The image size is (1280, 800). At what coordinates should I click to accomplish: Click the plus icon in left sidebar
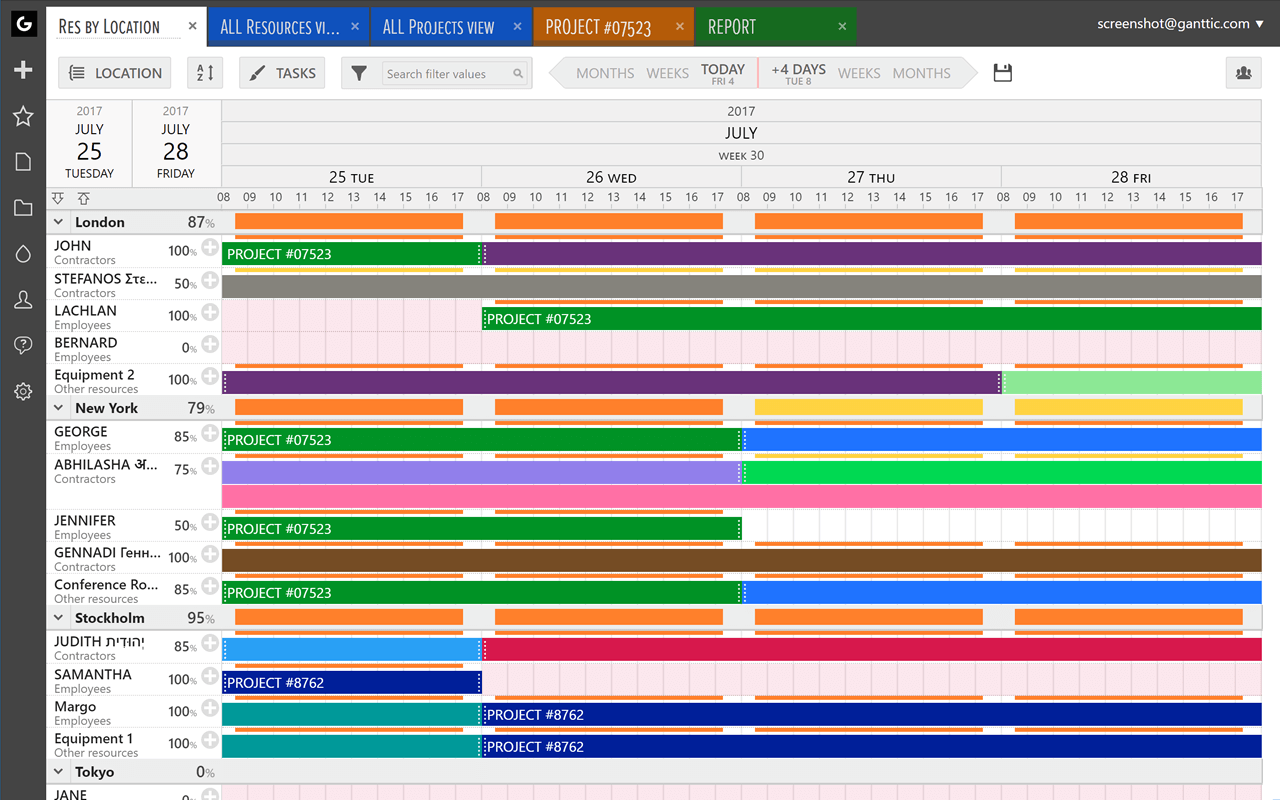[x=23, y=70]
